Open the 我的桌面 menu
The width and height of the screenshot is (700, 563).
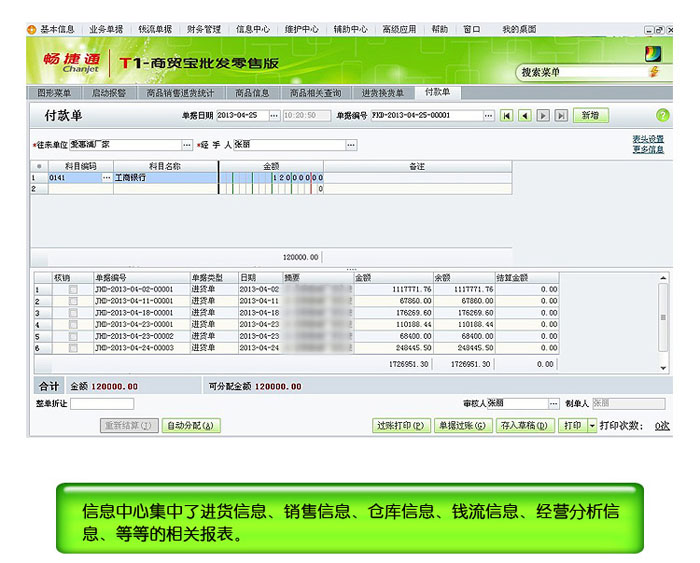[519, 29]
